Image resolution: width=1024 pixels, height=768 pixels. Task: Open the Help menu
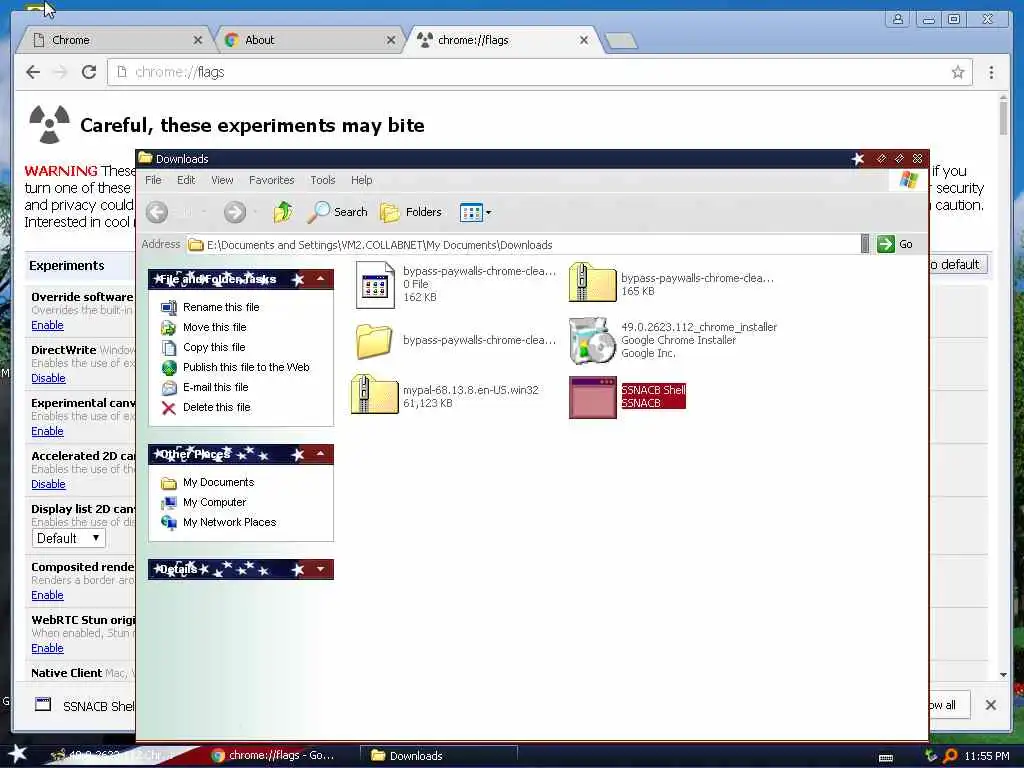361,180
